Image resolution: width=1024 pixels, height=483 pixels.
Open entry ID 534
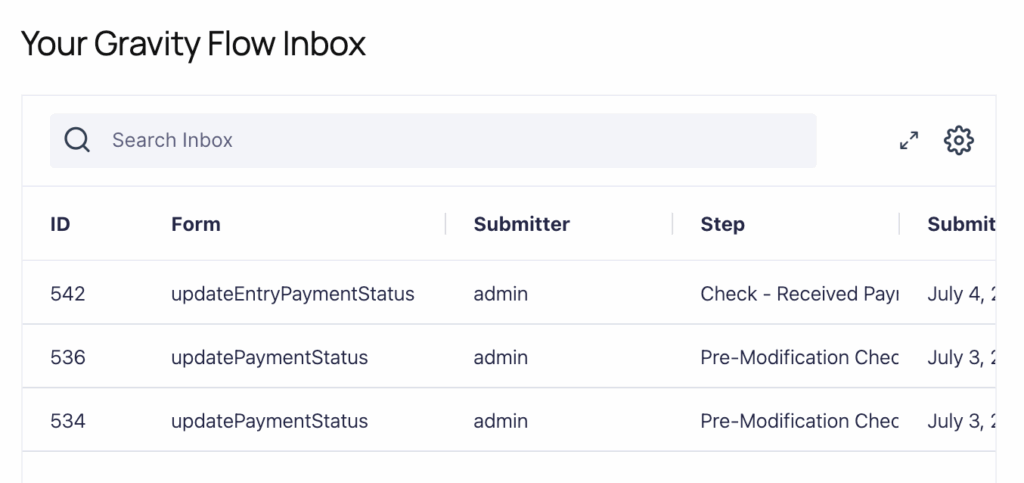tap(68, 421)
